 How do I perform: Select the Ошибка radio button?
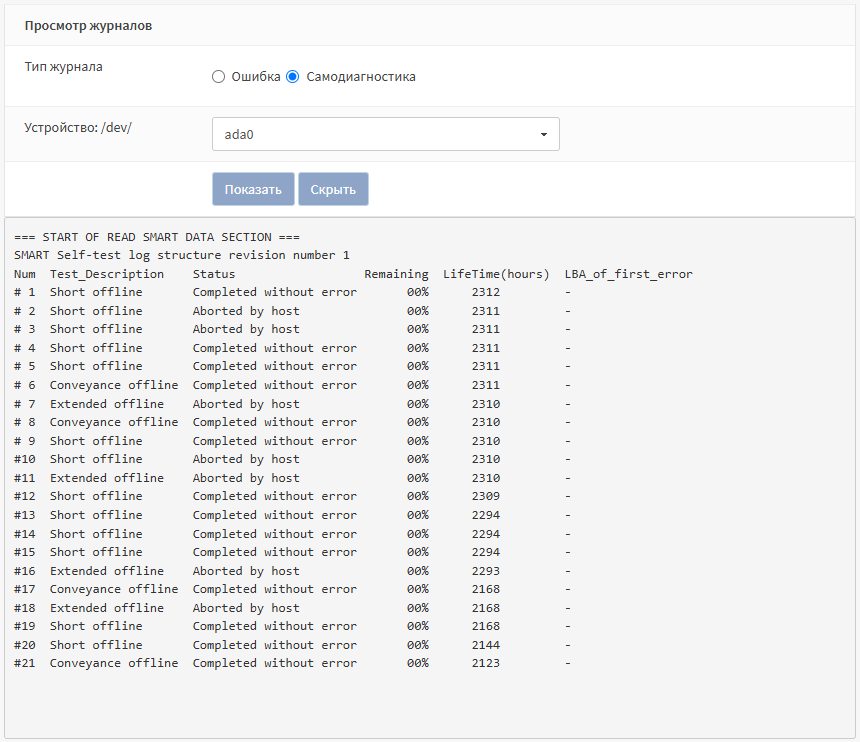[219, 77]
